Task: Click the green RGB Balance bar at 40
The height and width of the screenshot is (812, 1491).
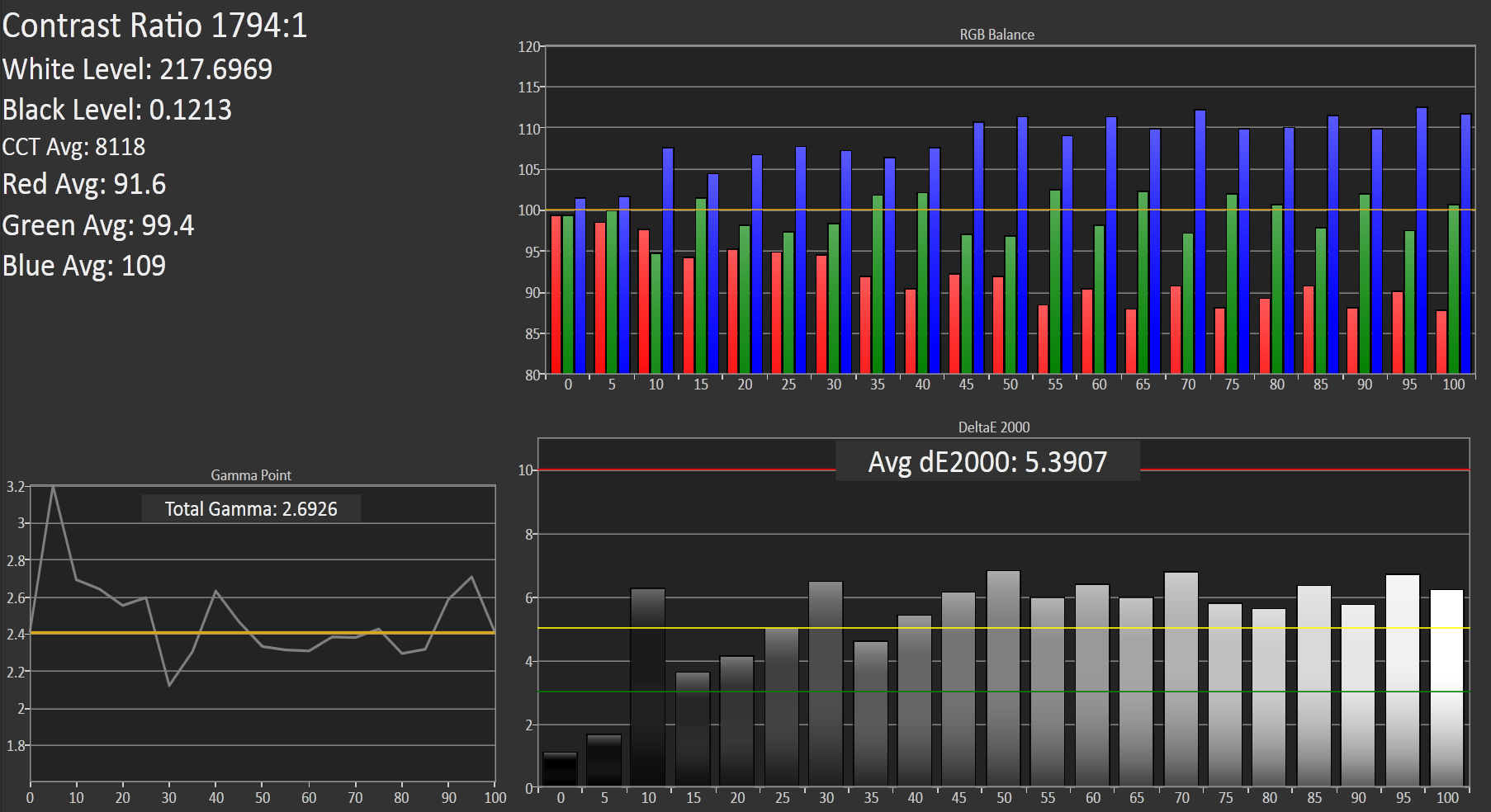Action: [922, 283]
